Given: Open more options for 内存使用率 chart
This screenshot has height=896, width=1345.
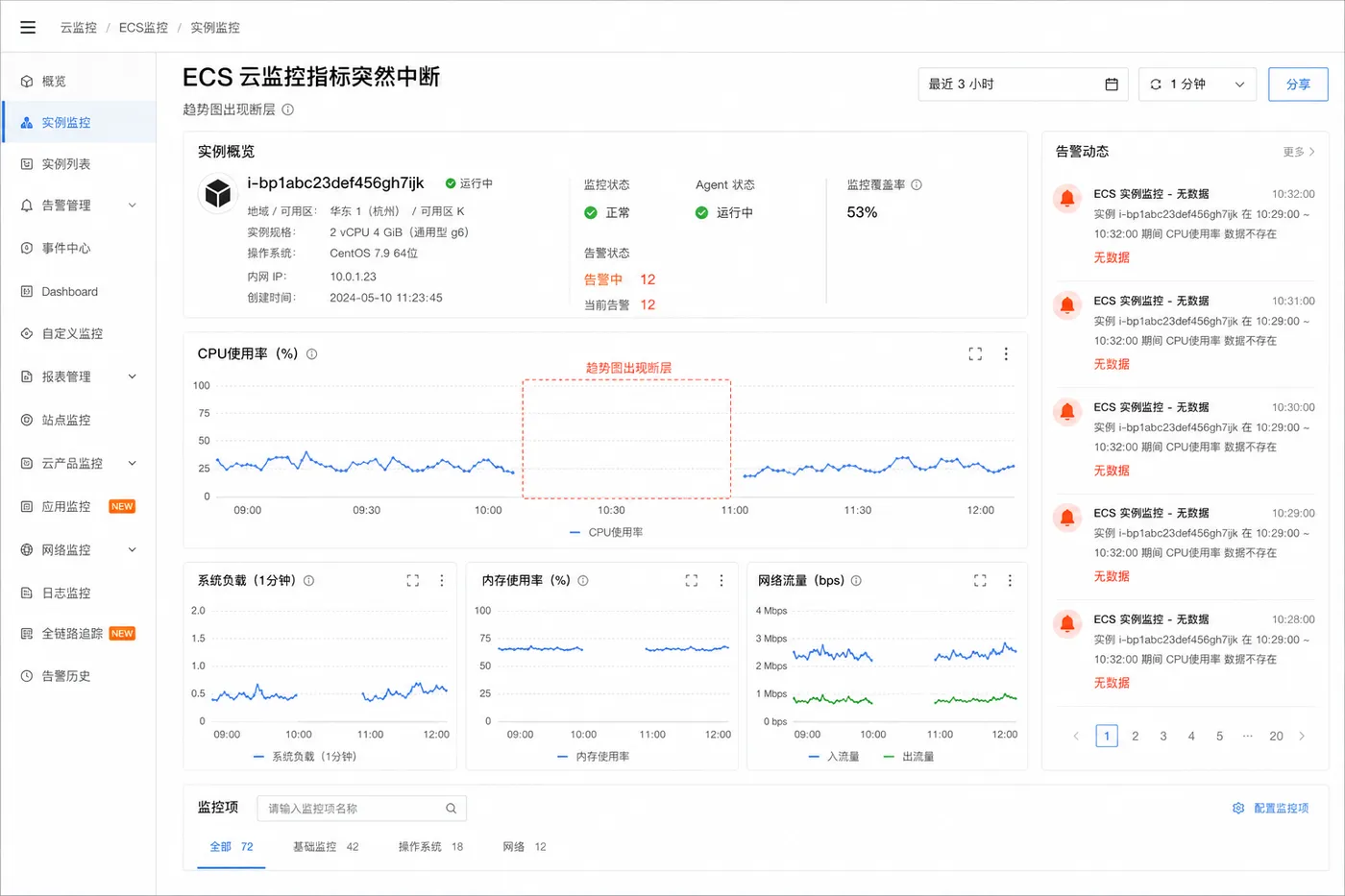Looking at the screenshot, I should pyautogui.click(x=721, y=580).
